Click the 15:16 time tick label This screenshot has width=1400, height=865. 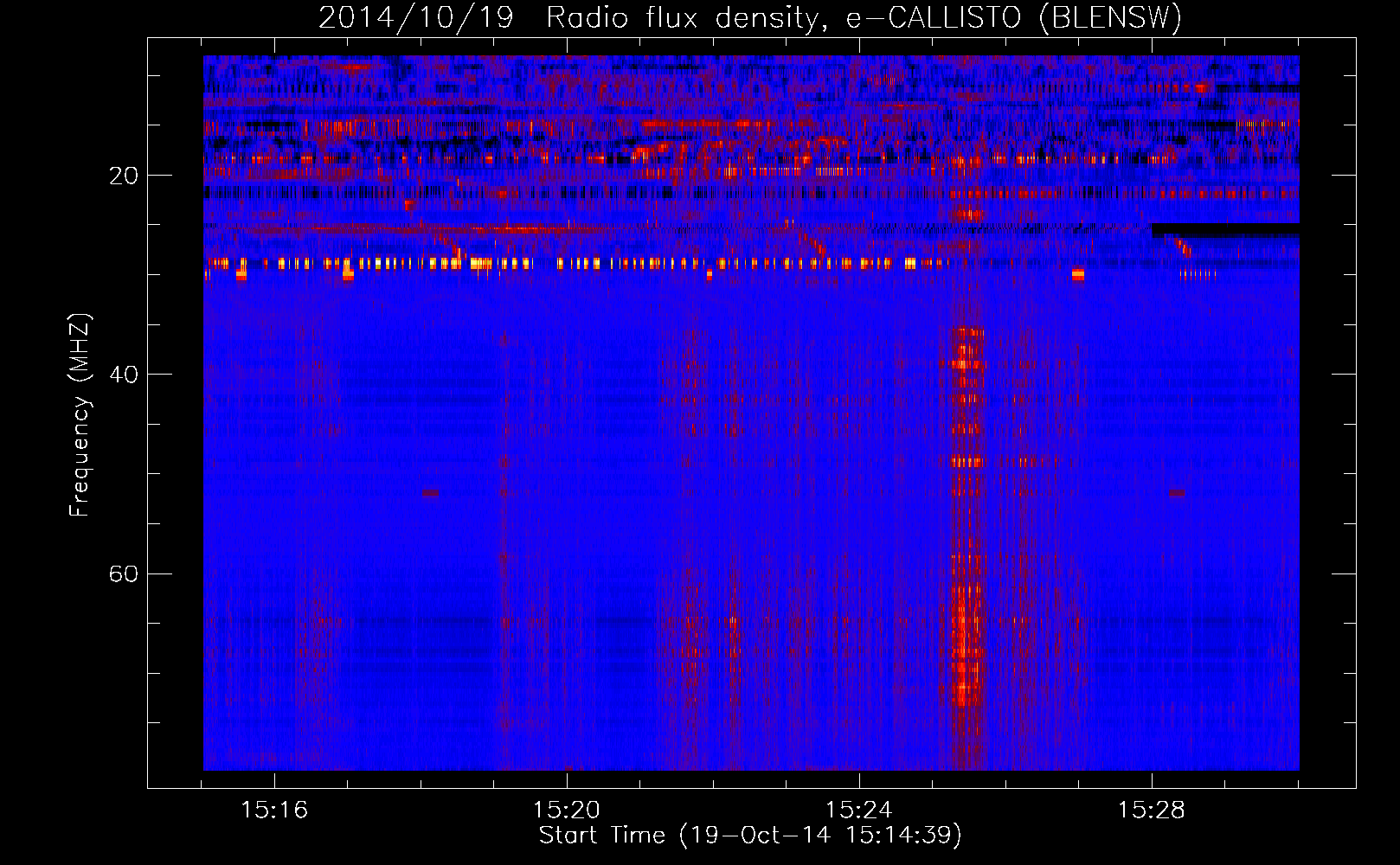[274, 811]
